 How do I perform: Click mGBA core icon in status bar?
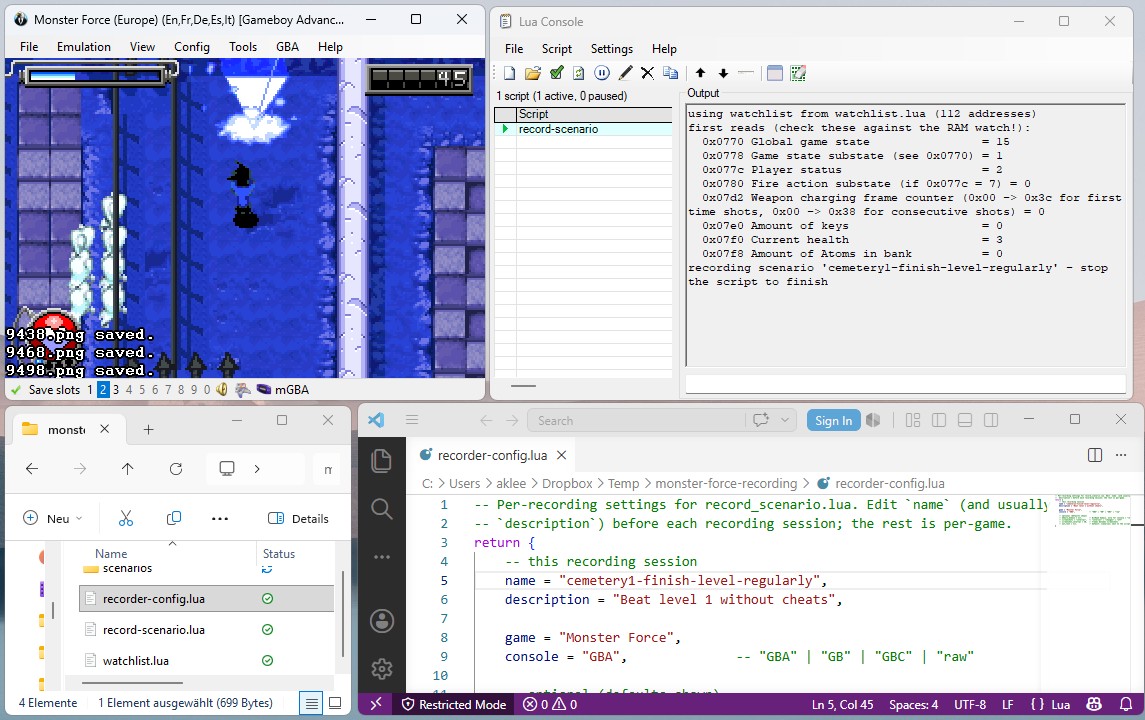tap(264, 390)
